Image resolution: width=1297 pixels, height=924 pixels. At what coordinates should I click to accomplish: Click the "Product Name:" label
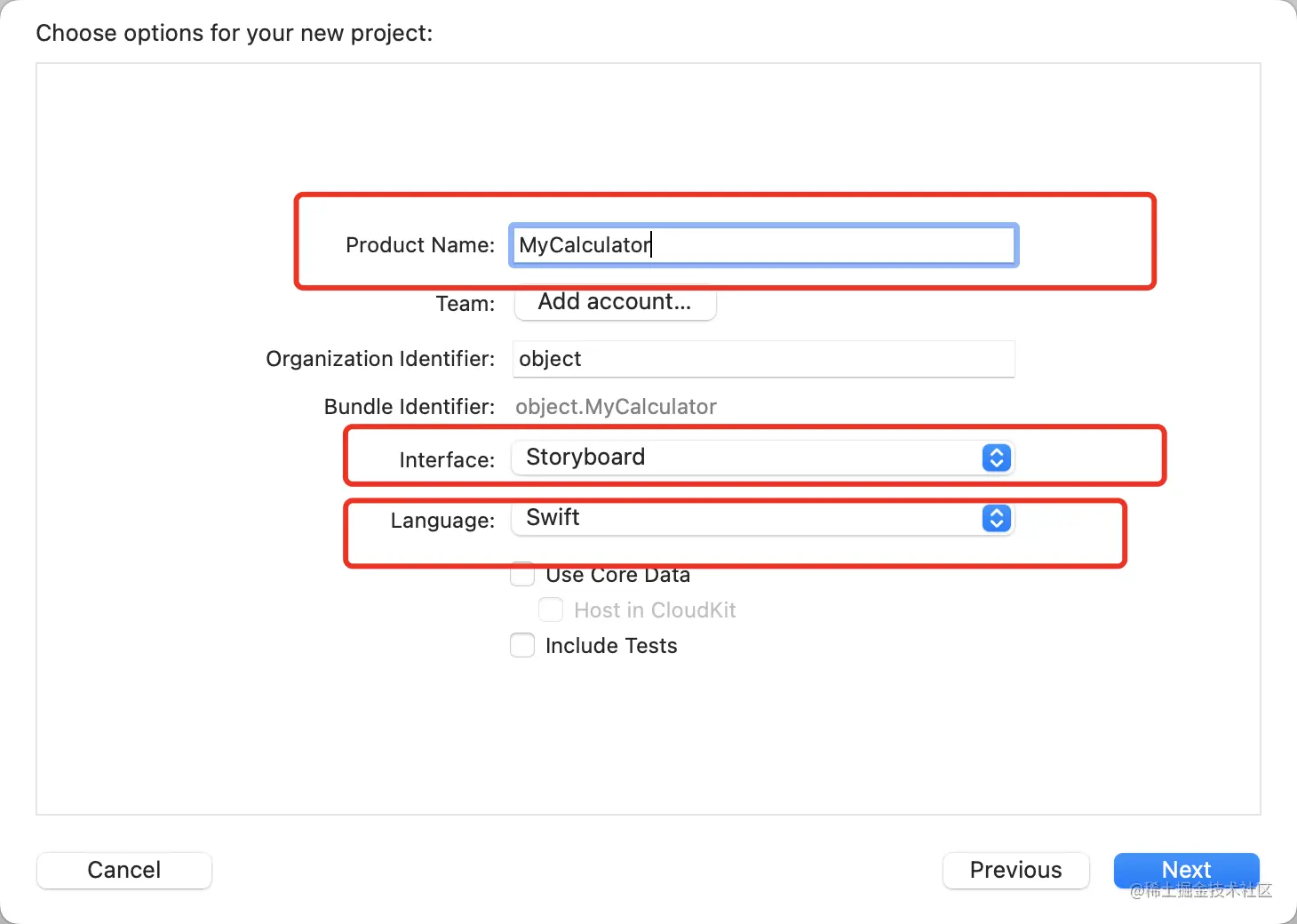click(420, 245)
